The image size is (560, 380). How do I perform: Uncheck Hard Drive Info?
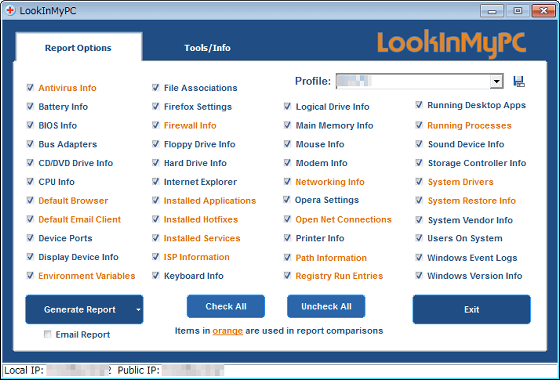tap(155, 163)
